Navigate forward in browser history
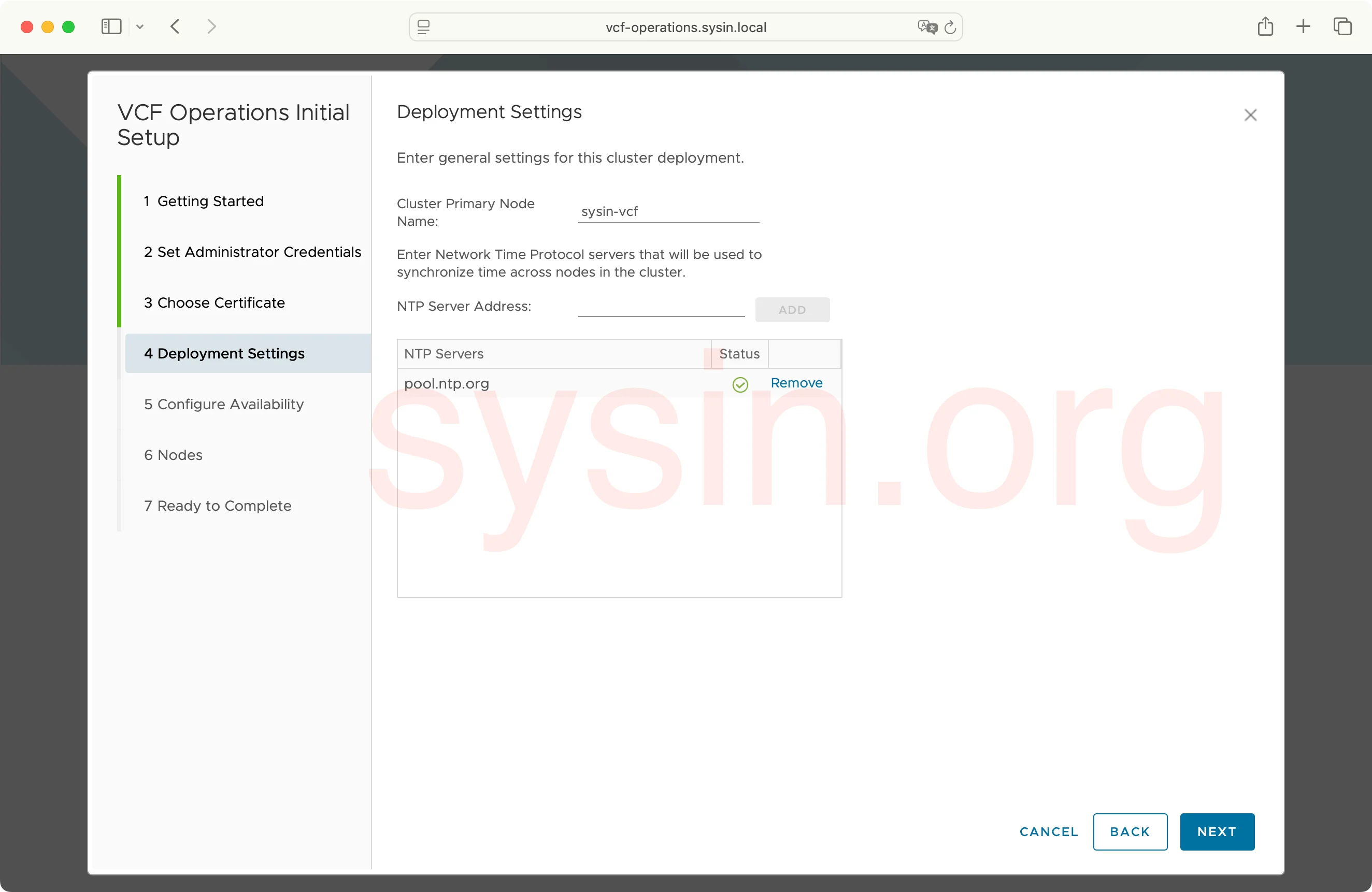Viewport: 1372px width, 892px height. point(211,26)
